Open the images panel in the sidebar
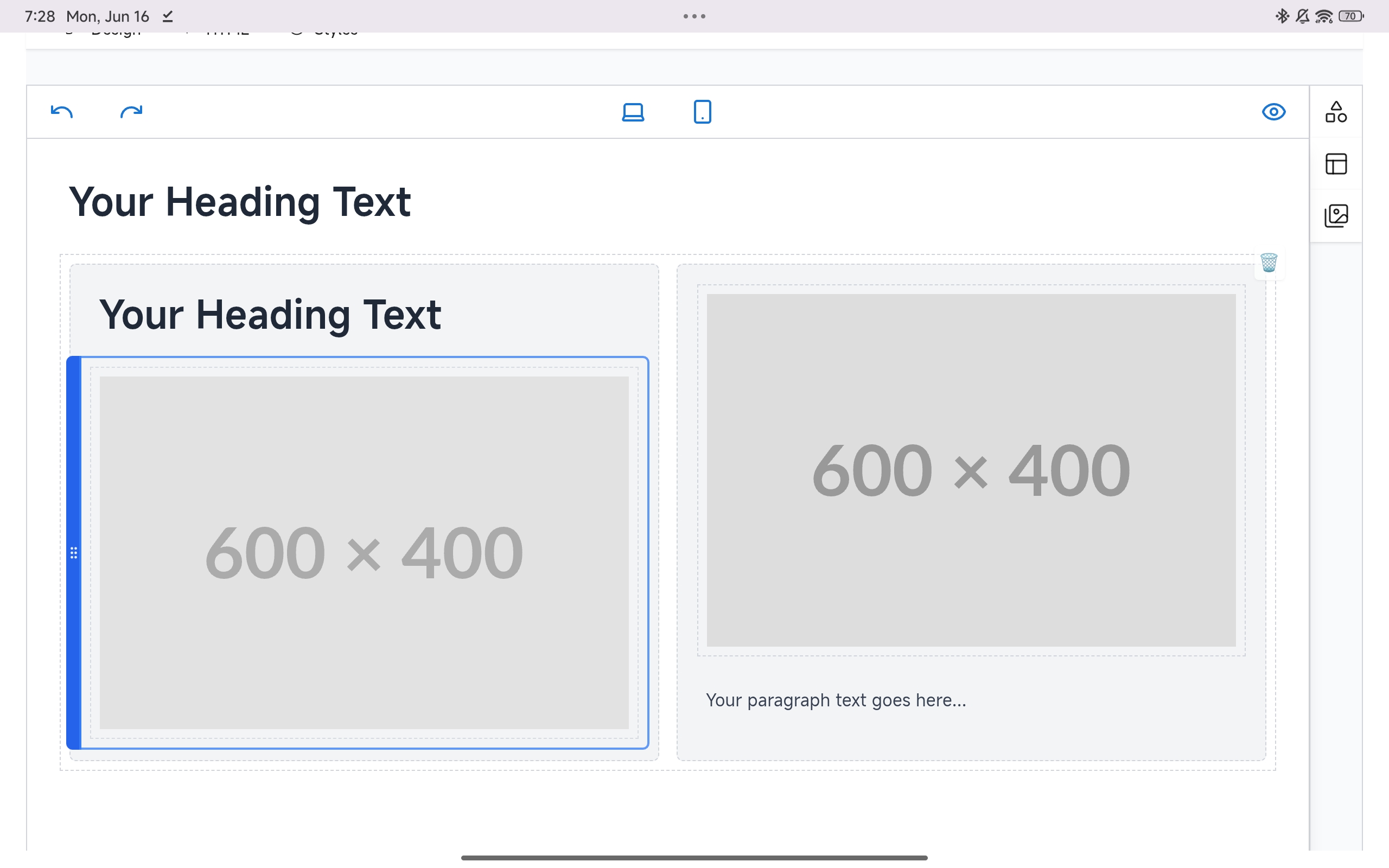Screen dimensions: 1389x868 1337,215
